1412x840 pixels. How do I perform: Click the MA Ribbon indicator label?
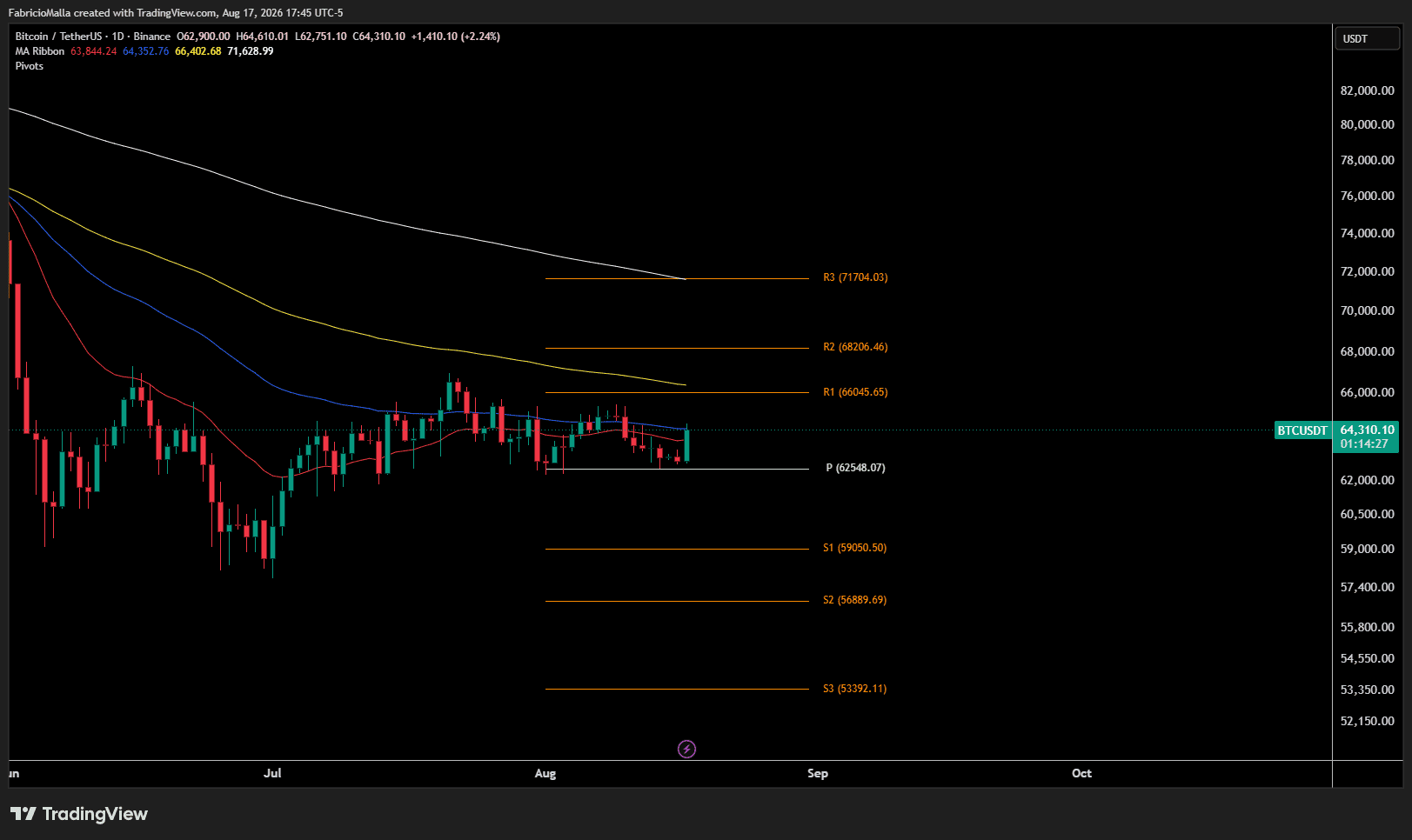[40, 51]
